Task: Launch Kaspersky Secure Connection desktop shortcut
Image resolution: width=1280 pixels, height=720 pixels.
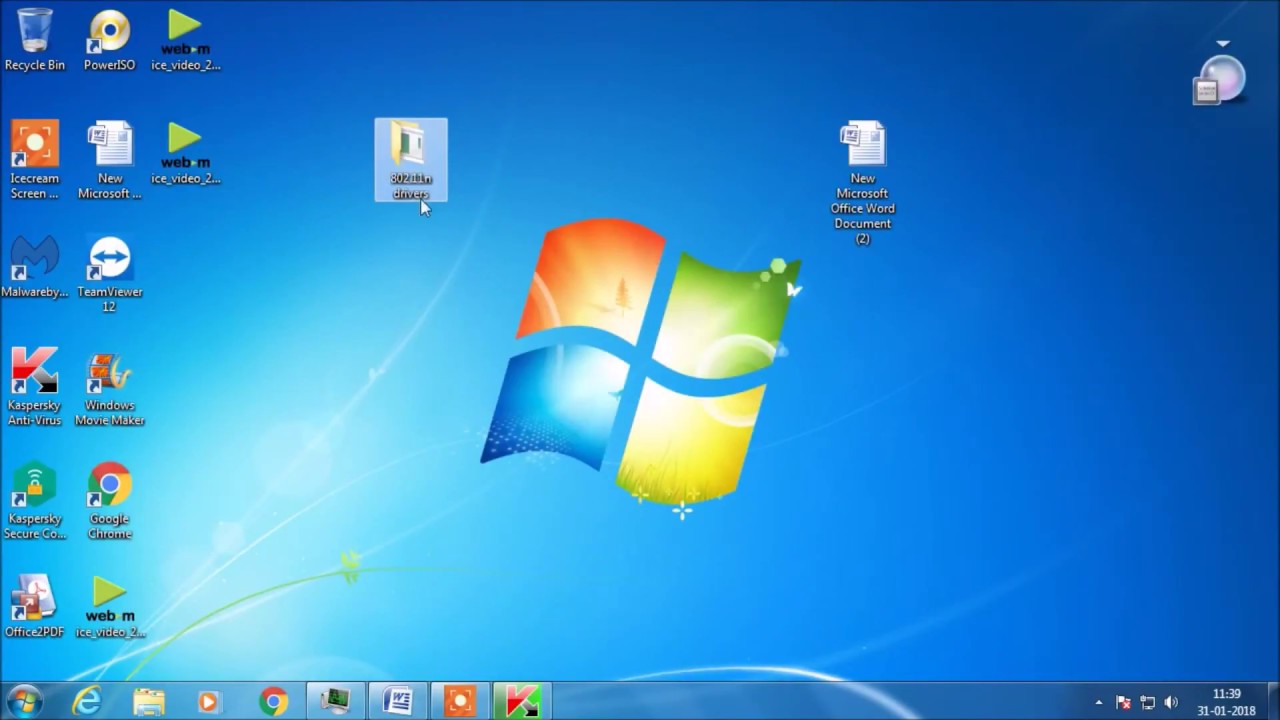Action: click(35, 500)
